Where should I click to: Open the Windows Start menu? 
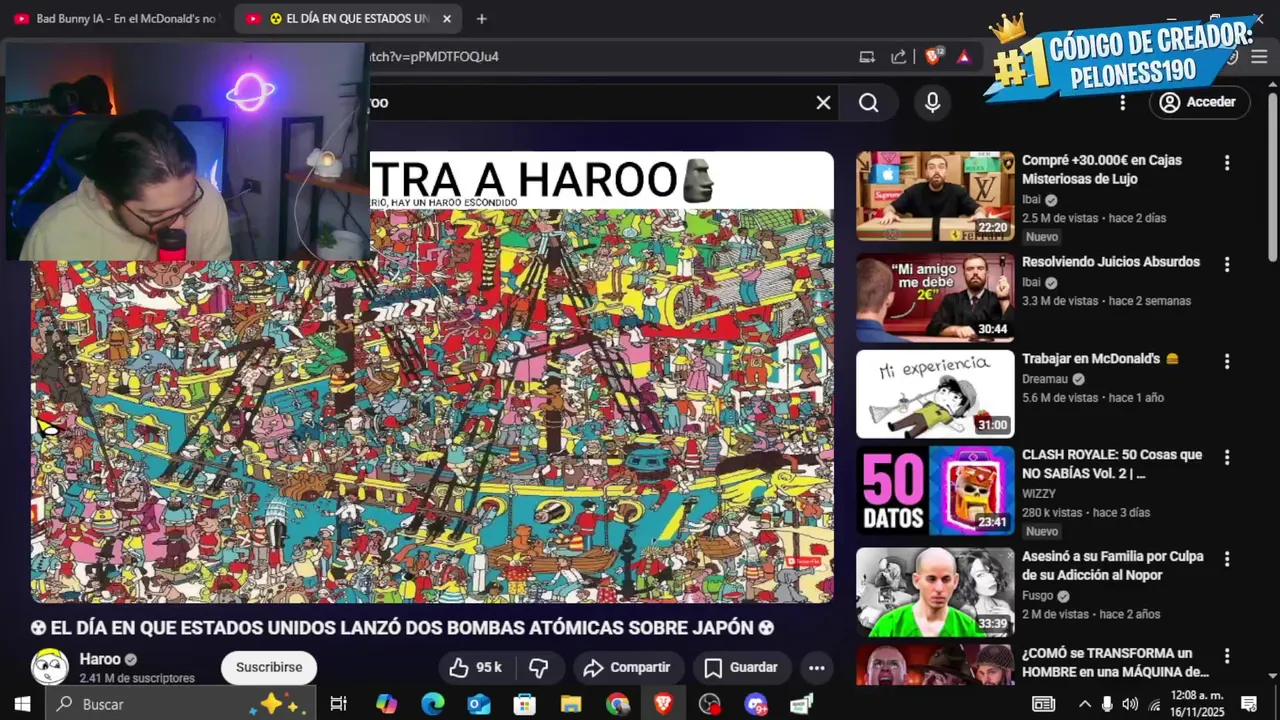click(x=22, y=704)
